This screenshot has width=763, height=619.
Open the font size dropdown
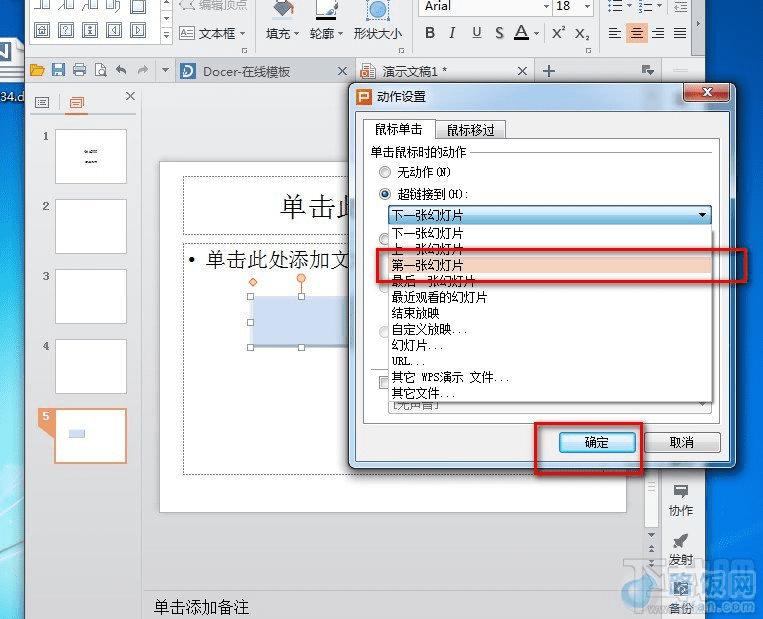pos(587,6)
